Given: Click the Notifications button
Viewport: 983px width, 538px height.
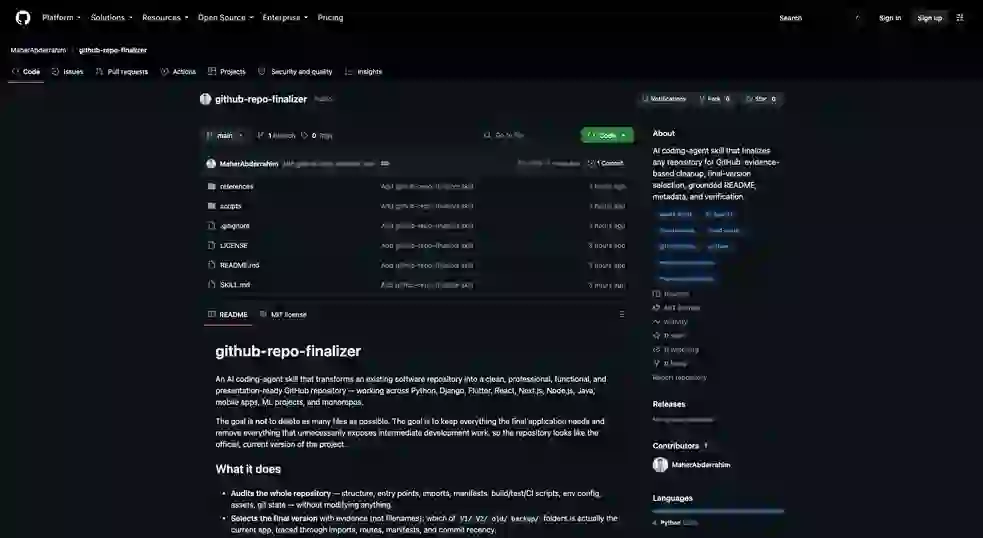Looking at the screenshot, I should pyautogui.click(x=663, y=99).
